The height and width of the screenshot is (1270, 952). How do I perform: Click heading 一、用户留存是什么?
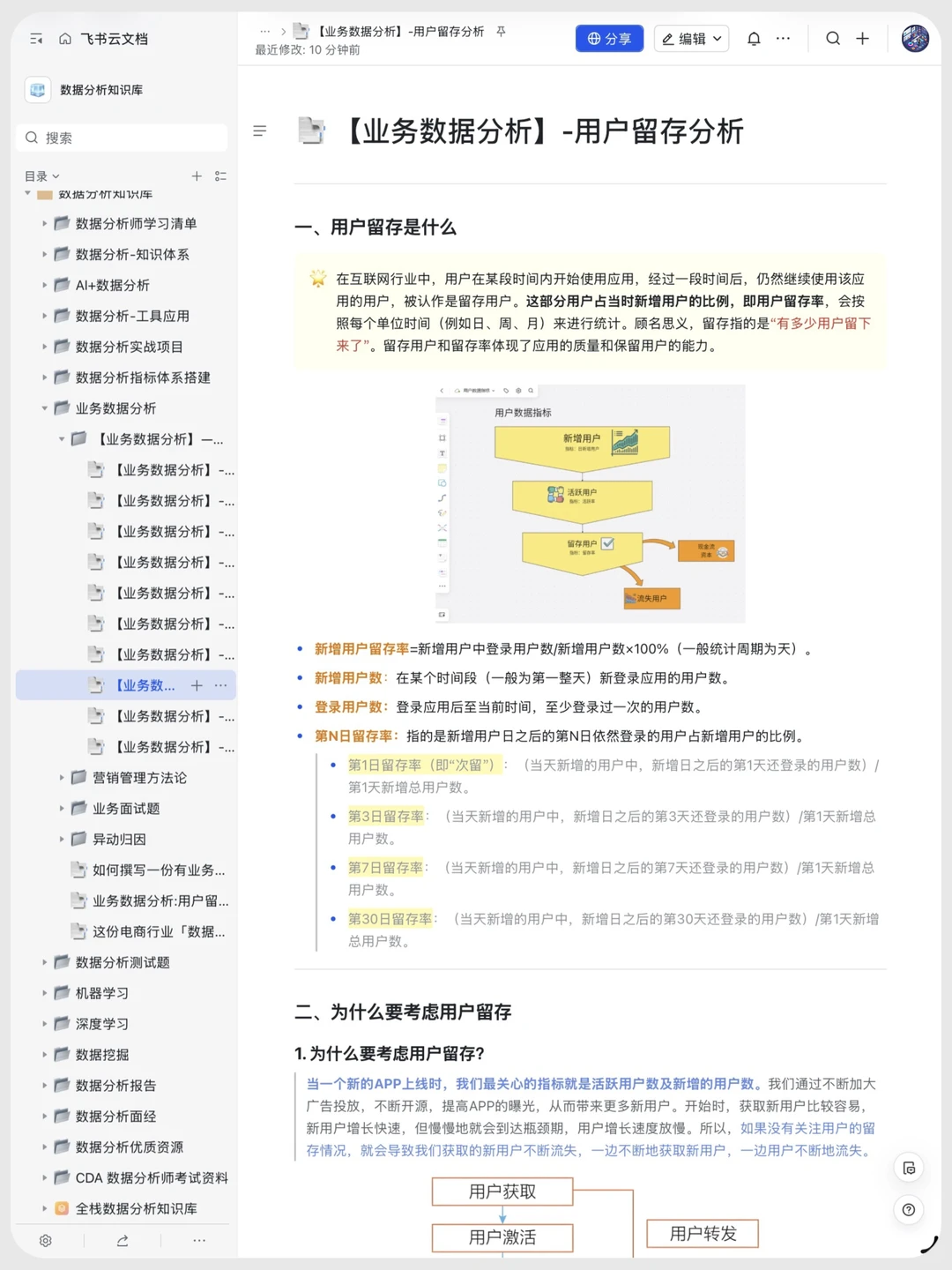pyautogui.click(x=376, y=228)
